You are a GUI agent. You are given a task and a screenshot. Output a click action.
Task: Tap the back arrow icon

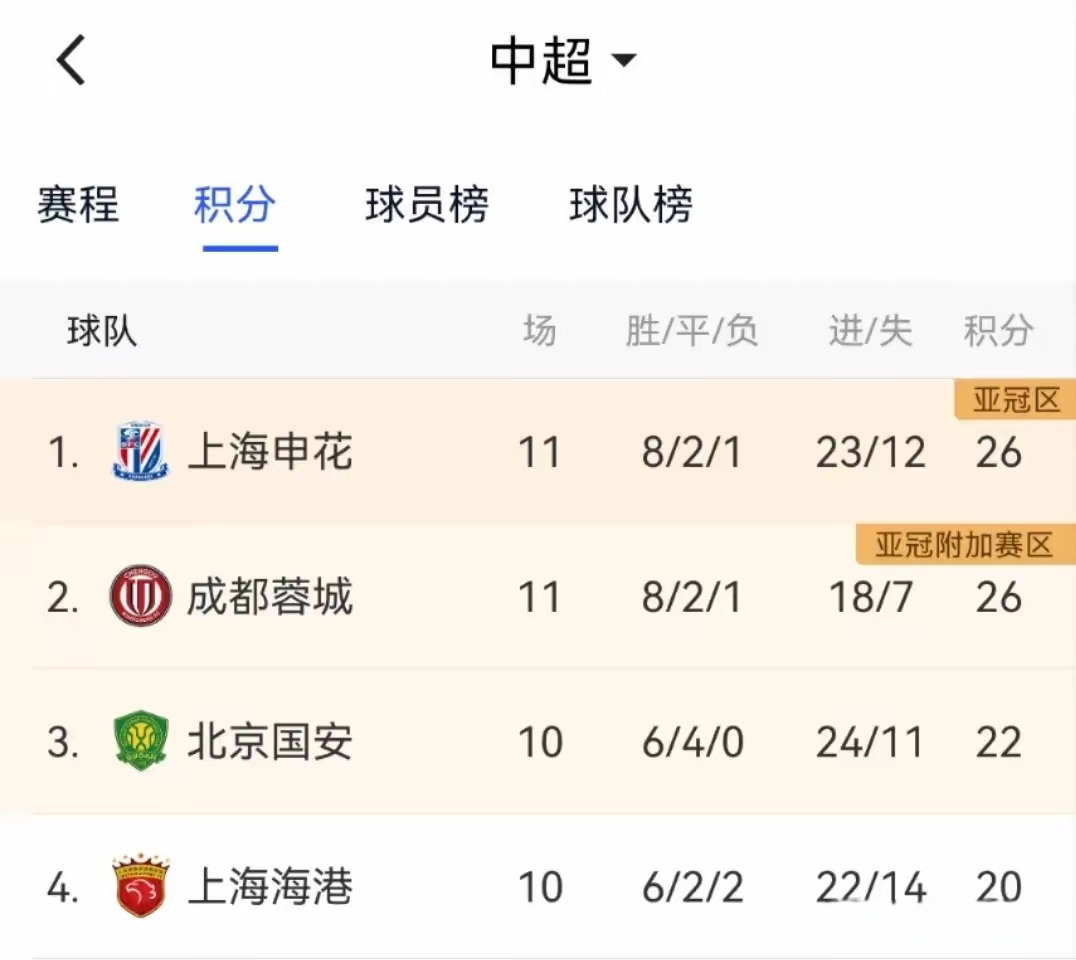click(x=70, y=60)
